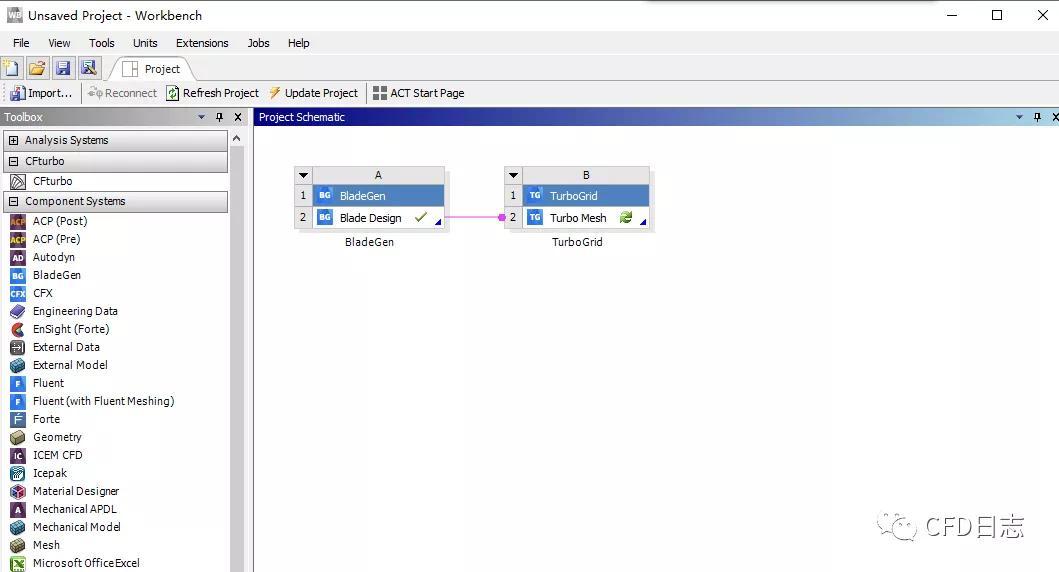Select the EnSight (Forte) icon
This screenshot has height=572, width=1059.
click(x=18, y=329)
